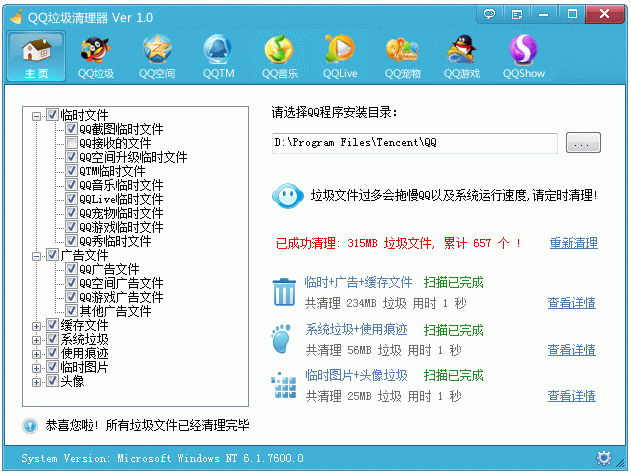Check the QQ接收的文件 checkbox

click(71, 143)
